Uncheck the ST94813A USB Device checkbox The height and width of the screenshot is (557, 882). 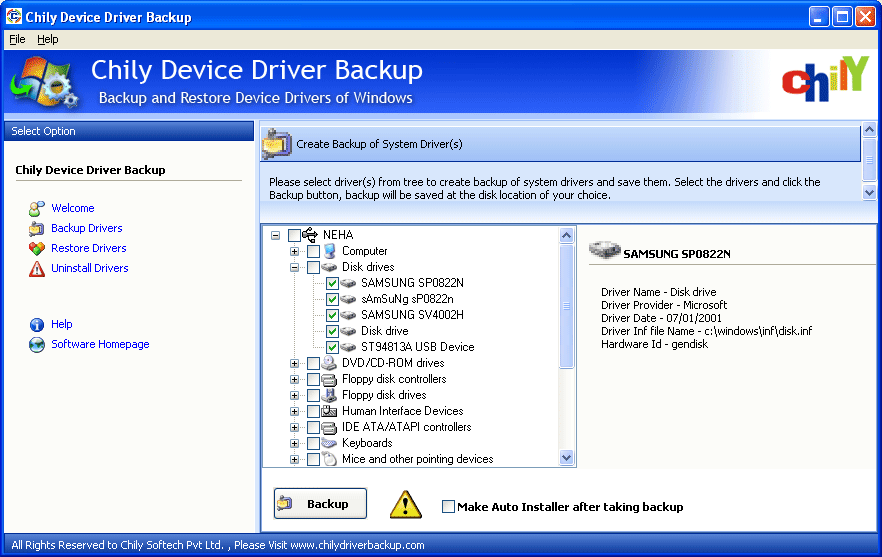click(332, 347)
